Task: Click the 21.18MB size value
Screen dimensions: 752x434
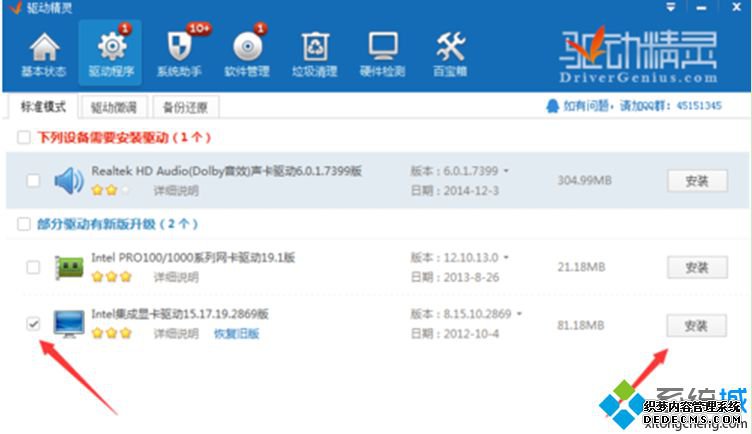Action: pyautogui.click(x=581, y=267)
